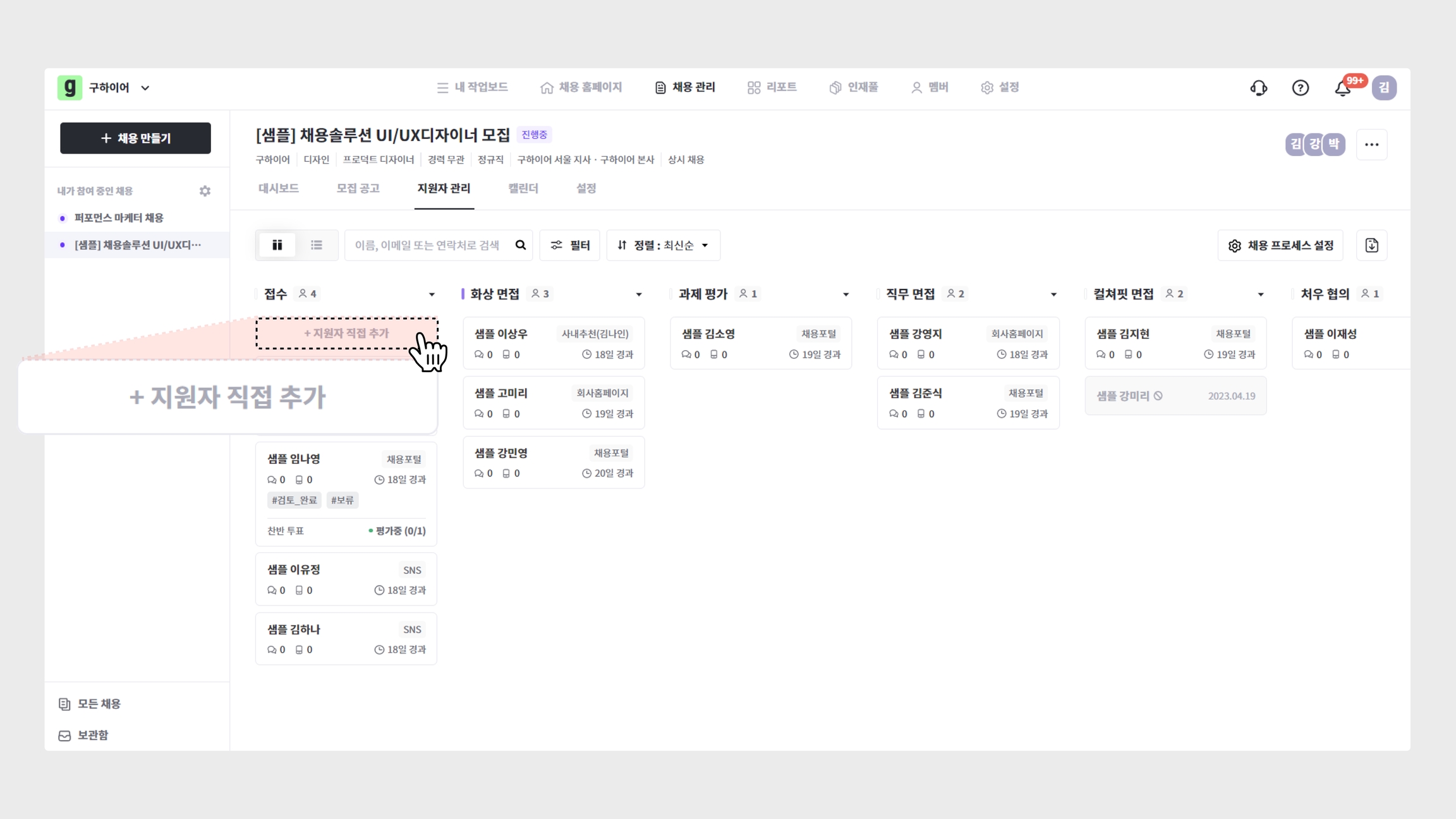This screenshot has height=819, width=1456.
Task: Open 구하이어 workspace dropdown
Action: [119, 88]
